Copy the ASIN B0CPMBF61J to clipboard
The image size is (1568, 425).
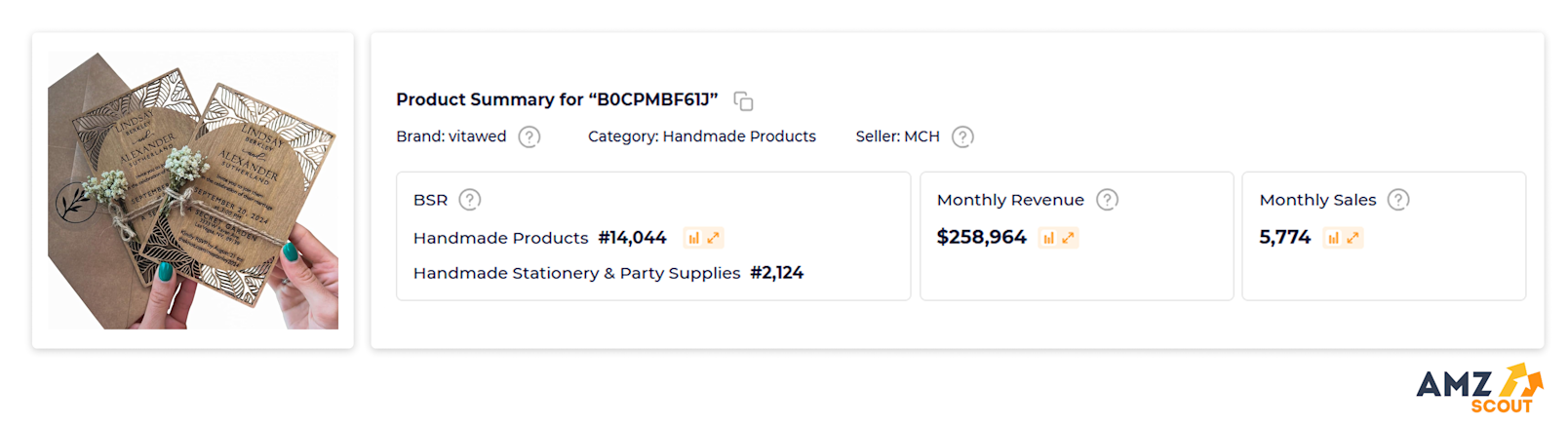point(743,101)
